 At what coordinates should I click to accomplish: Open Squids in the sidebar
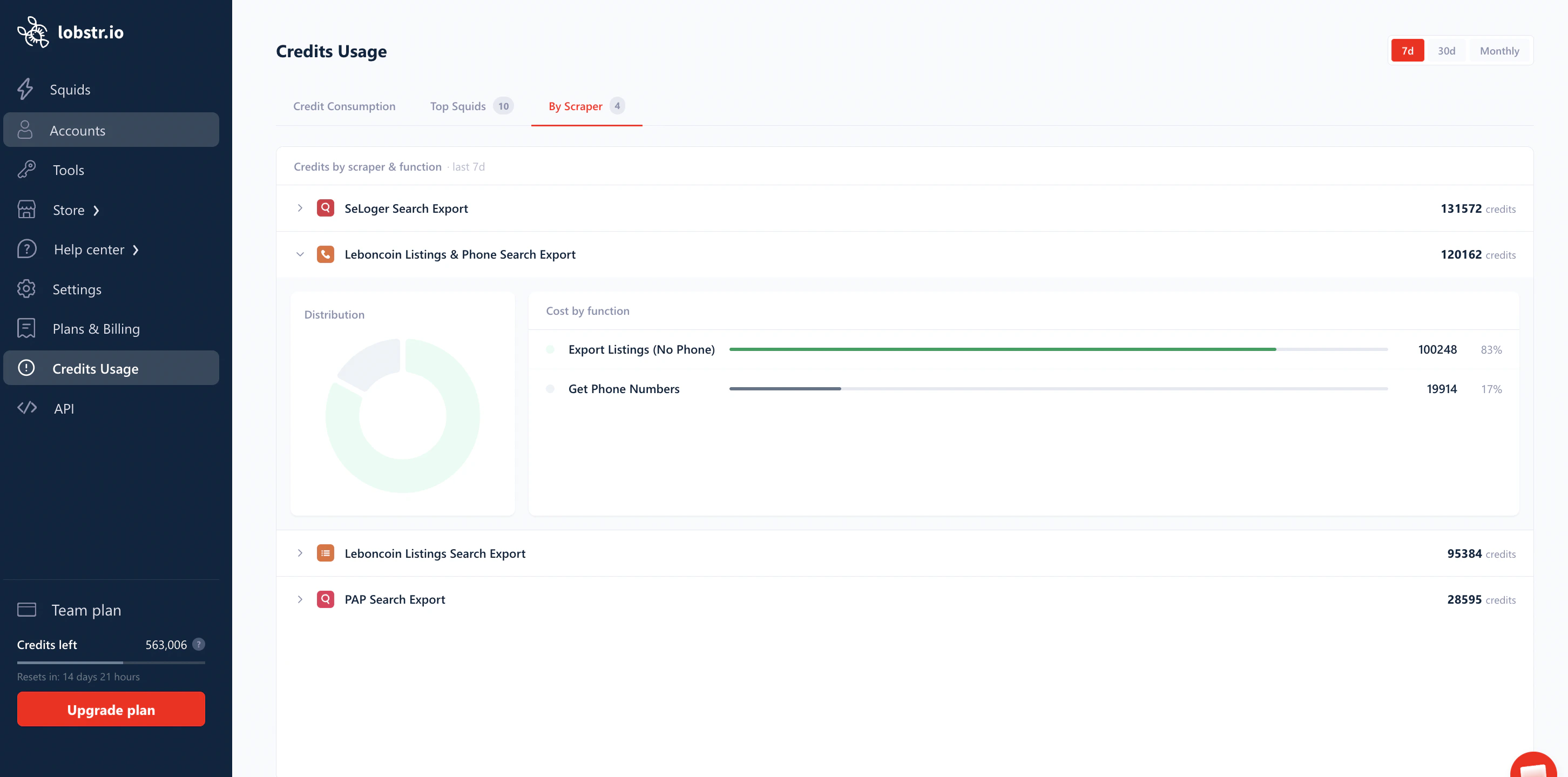pyautogui.click(x=111, y=90)
